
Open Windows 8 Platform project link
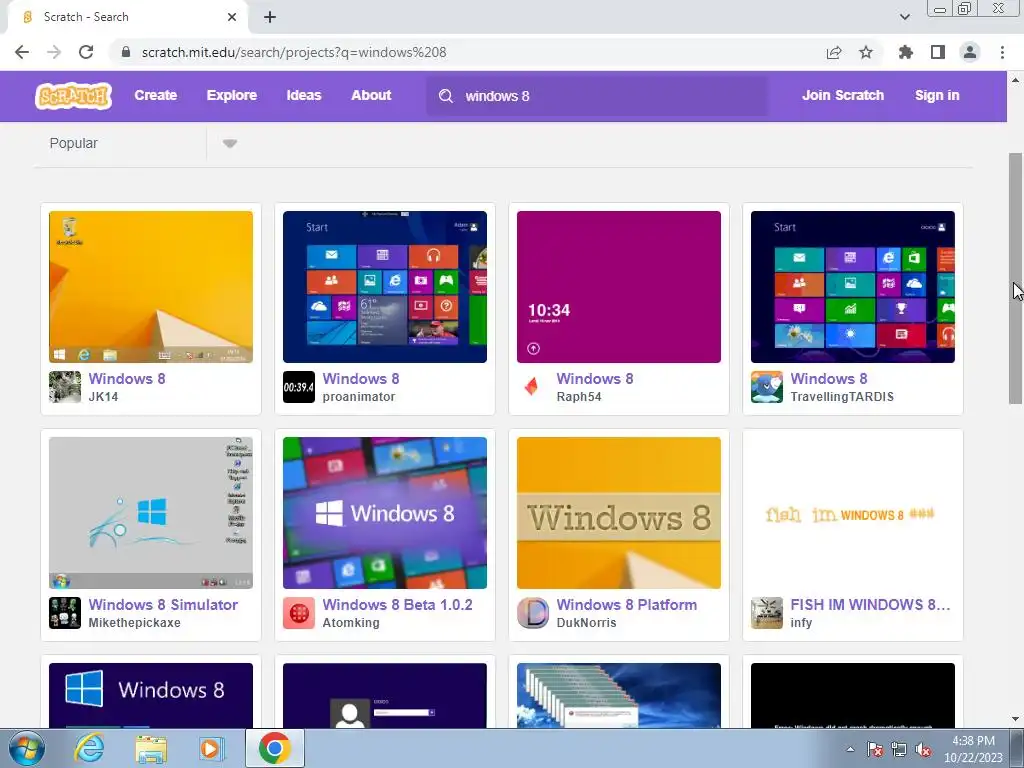click(x=626, y=605)
